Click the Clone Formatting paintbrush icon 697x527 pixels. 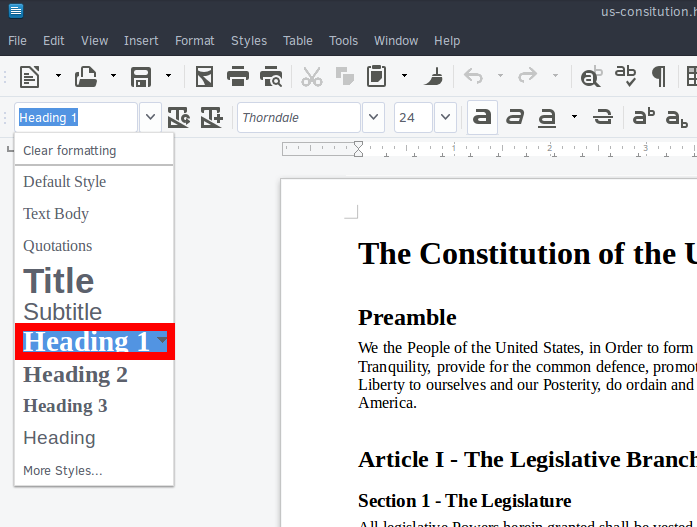[434, 76]
